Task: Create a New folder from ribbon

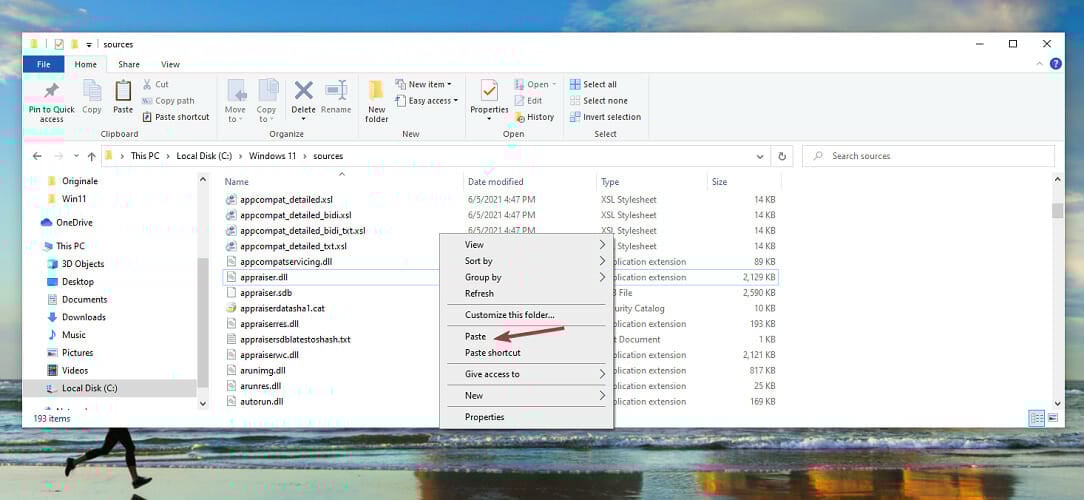Action: pyautogui.click(x=376, y=100)
